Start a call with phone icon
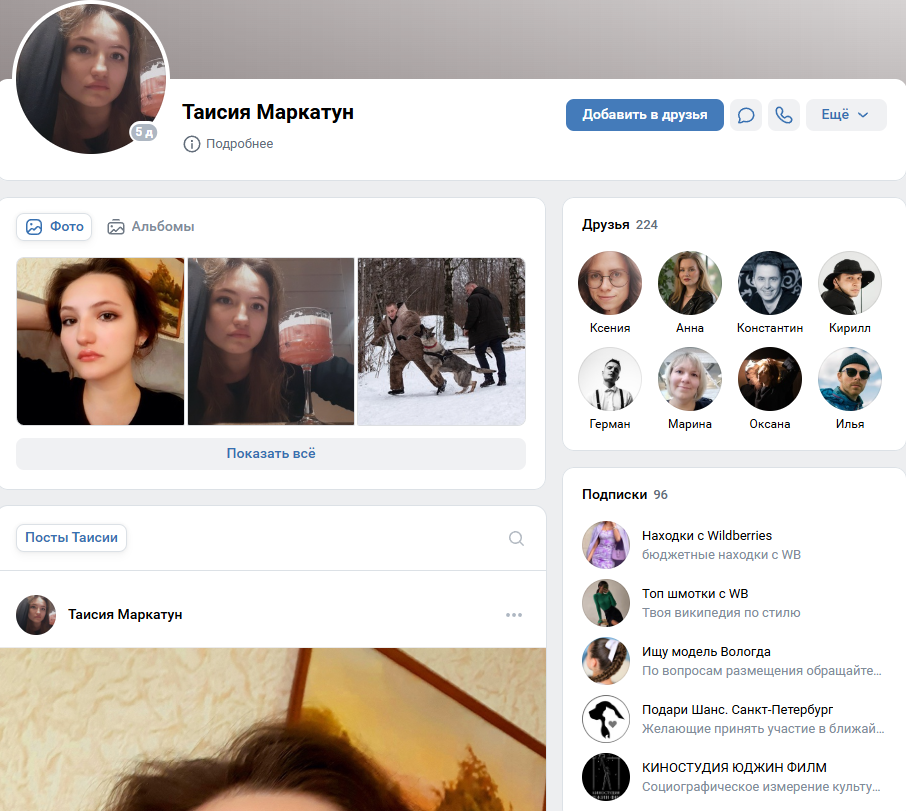The height and width of the screenshot is (811, 906). (x=784, y=115)
